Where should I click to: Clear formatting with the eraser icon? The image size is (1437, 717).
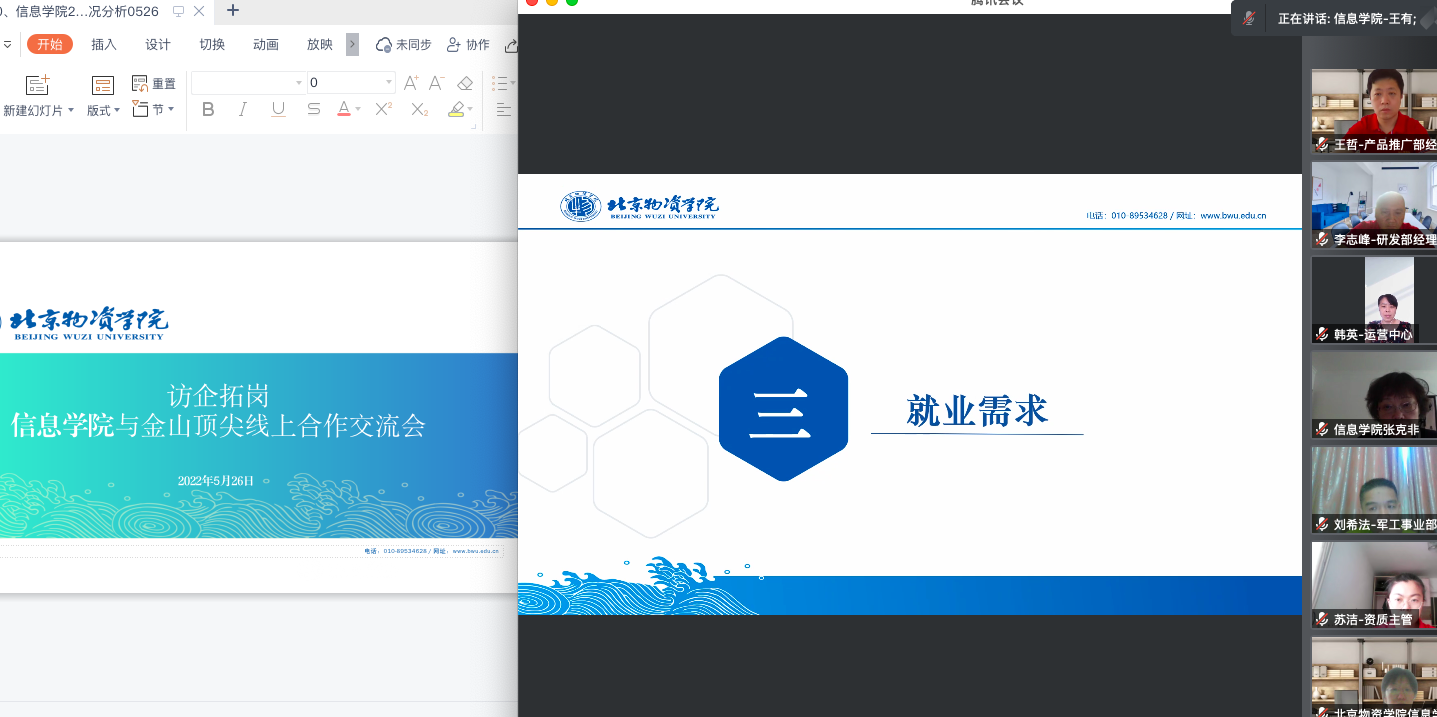click(465, 83)
